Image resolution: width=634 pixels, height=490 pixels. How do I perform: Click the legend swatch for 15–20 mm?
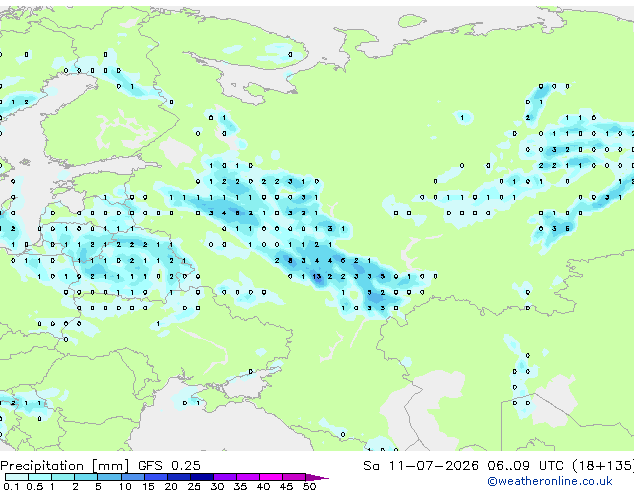tap(155, 477)
